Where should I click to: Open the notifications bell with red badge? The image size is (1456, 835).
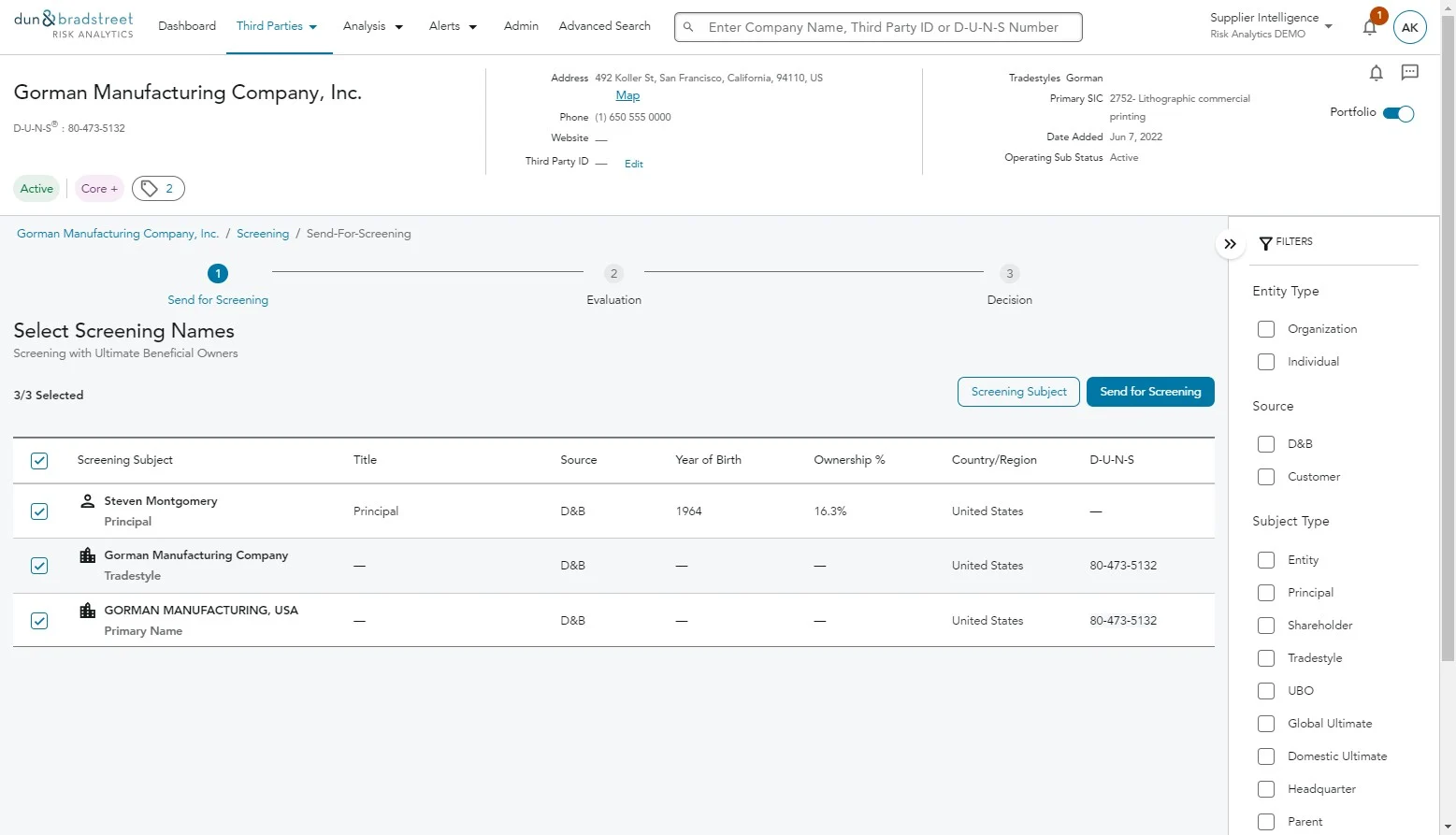[1370, 26]
